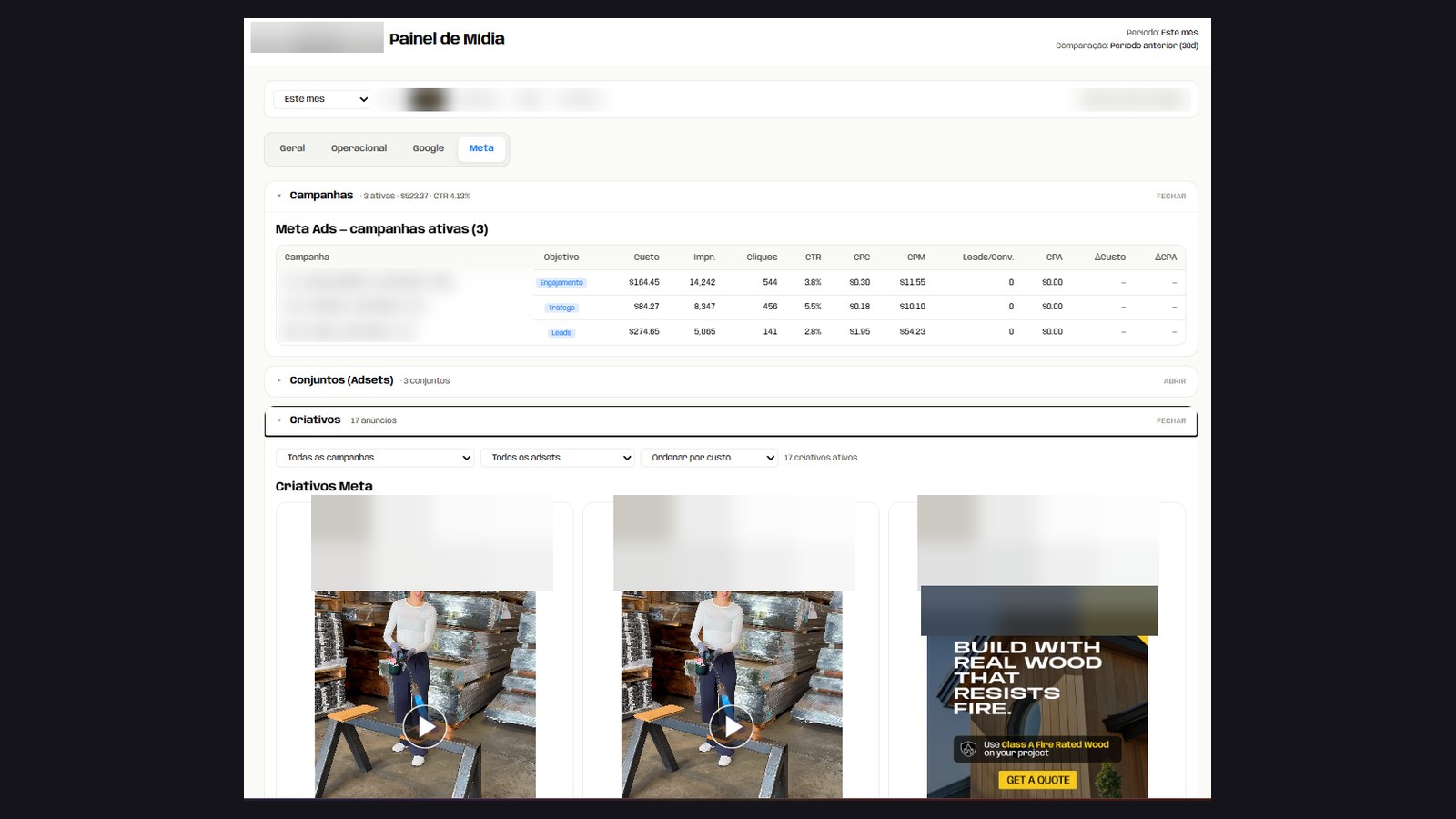
Task: Collapse Campanhas section with FECHAR
Action: tap(1170, 197)
